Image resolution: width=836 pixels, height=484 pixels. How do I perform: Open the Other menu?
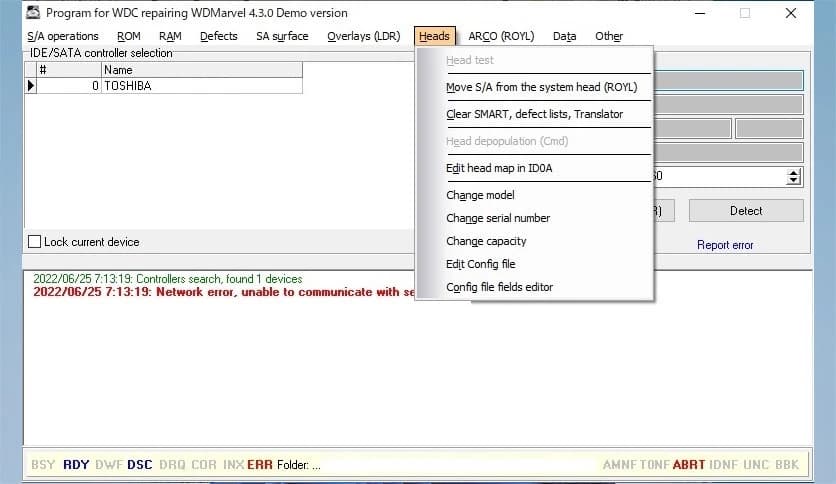(609, 36)
